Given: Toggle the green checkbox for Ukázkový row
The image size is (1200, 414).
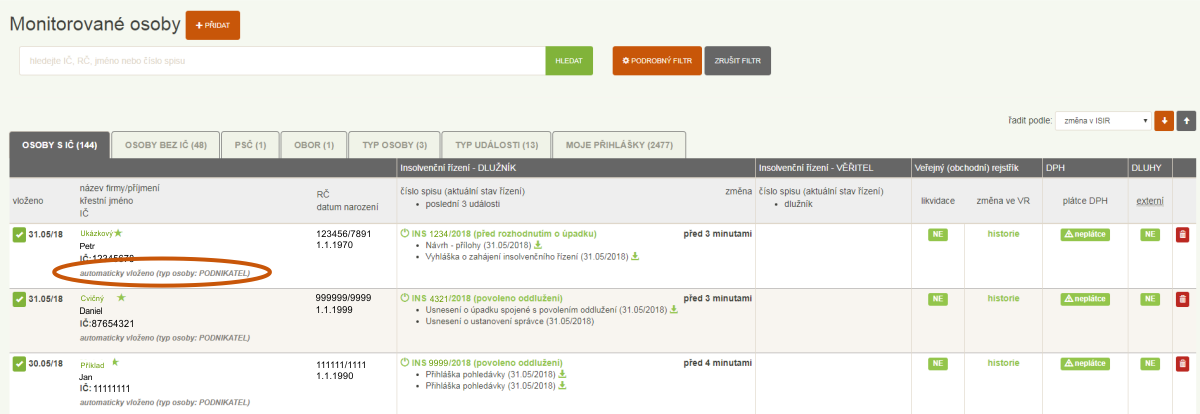Looking at the screenshot, I should [x=19, y=235].
